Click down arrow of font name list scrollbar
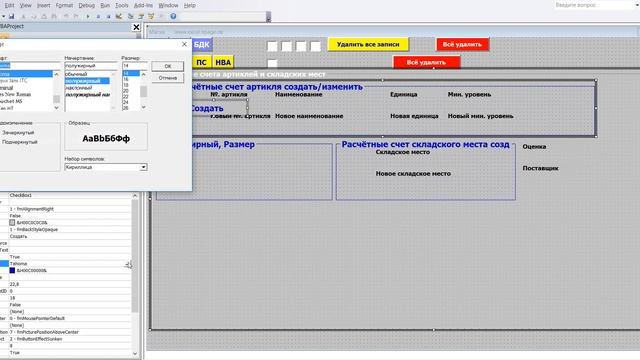 (x=56, y=108)
